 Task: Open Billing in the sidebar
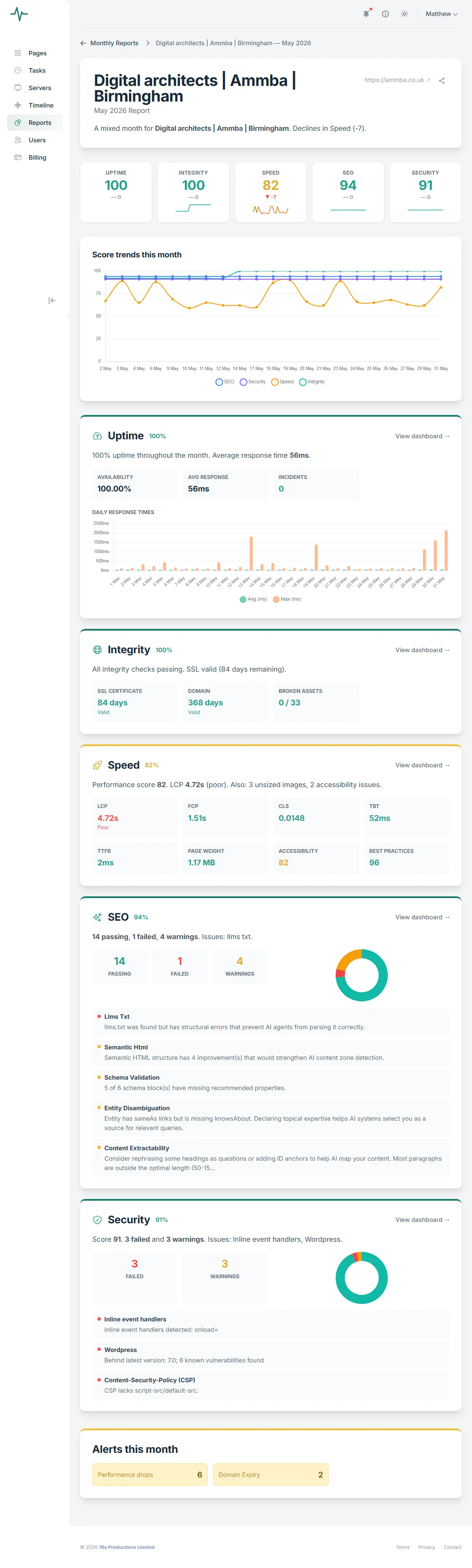coord(35,158)
